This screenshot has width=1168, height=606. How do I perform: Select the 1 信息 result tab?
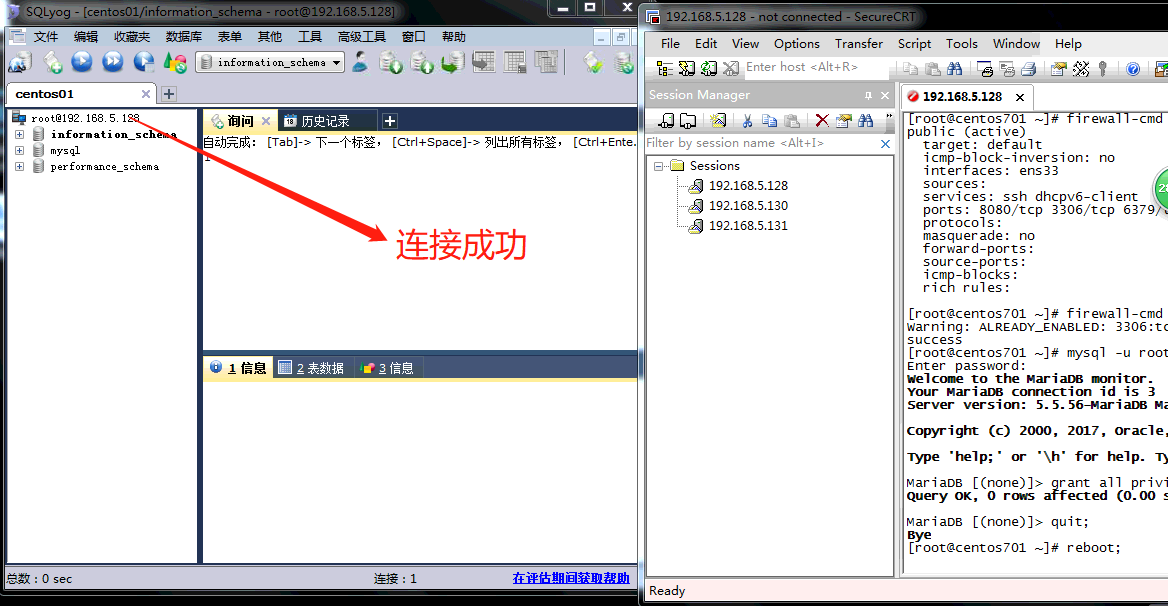coord(238,368)
